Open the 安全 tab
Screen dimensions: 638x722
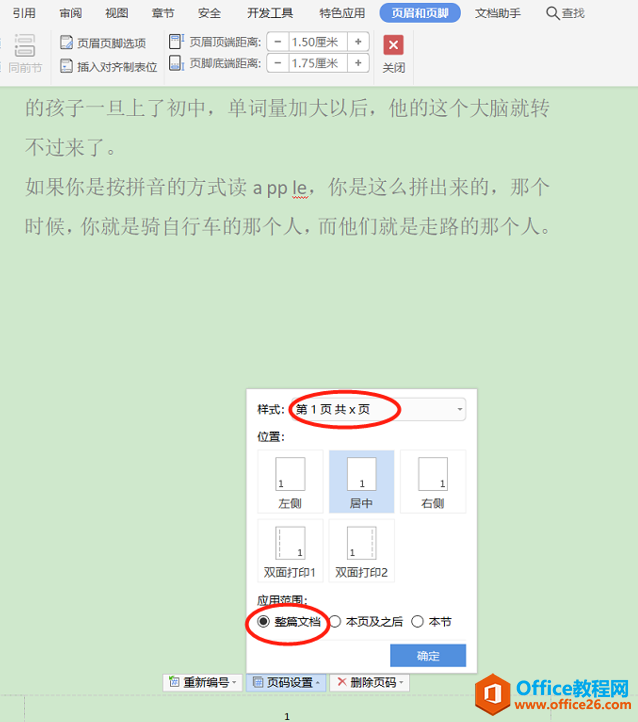[x=209, y=13]
